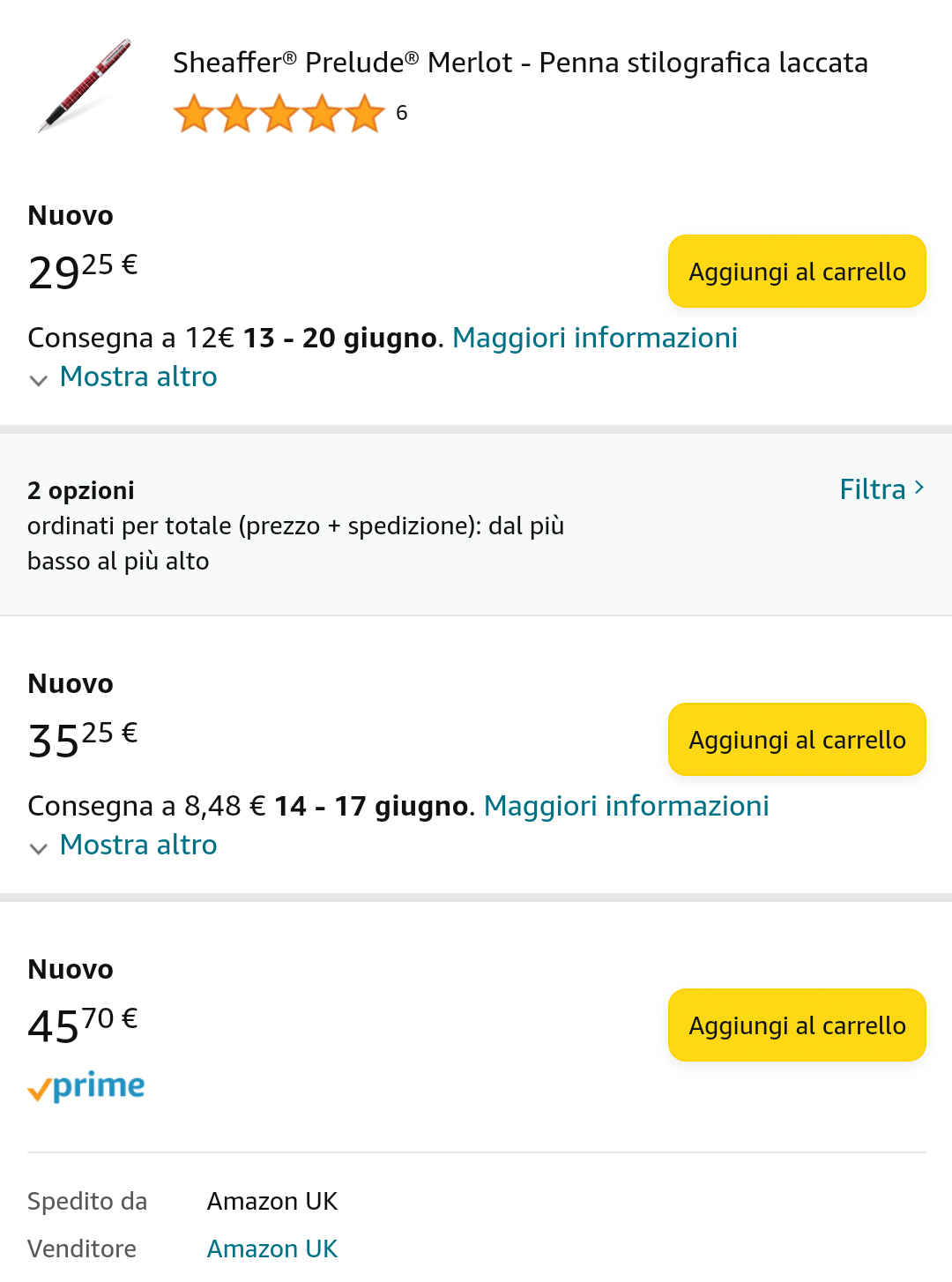Open the Sheaffer Prelude Merlot product title
Viewport: 952px width, 1282px height.
tap(520, 63)
